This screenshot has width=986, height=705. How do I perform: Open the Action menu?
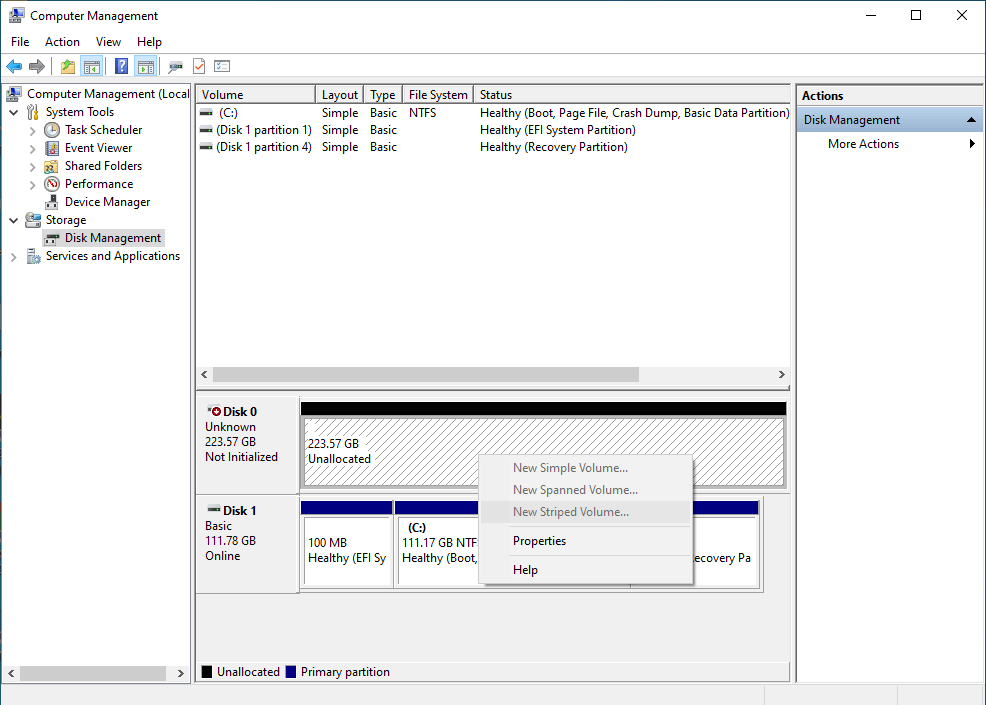click(62, 42)
